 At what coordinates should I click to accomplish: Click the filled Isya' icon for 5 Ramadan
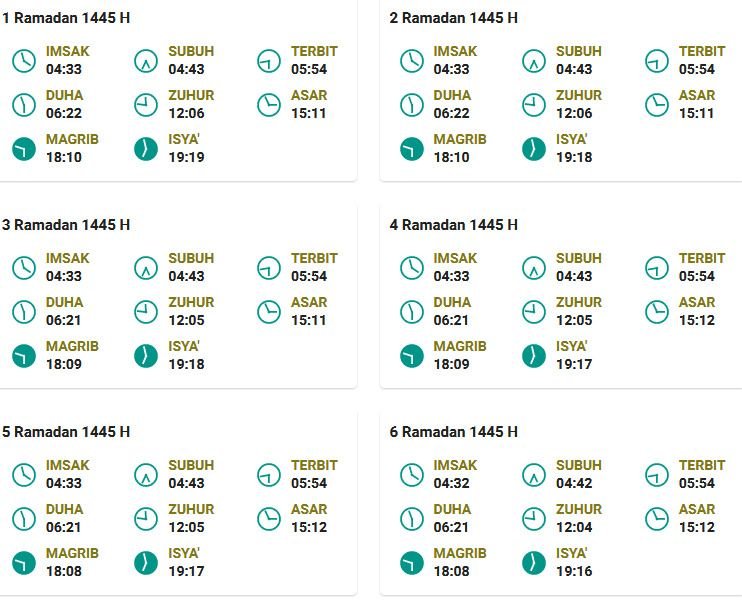146,563
